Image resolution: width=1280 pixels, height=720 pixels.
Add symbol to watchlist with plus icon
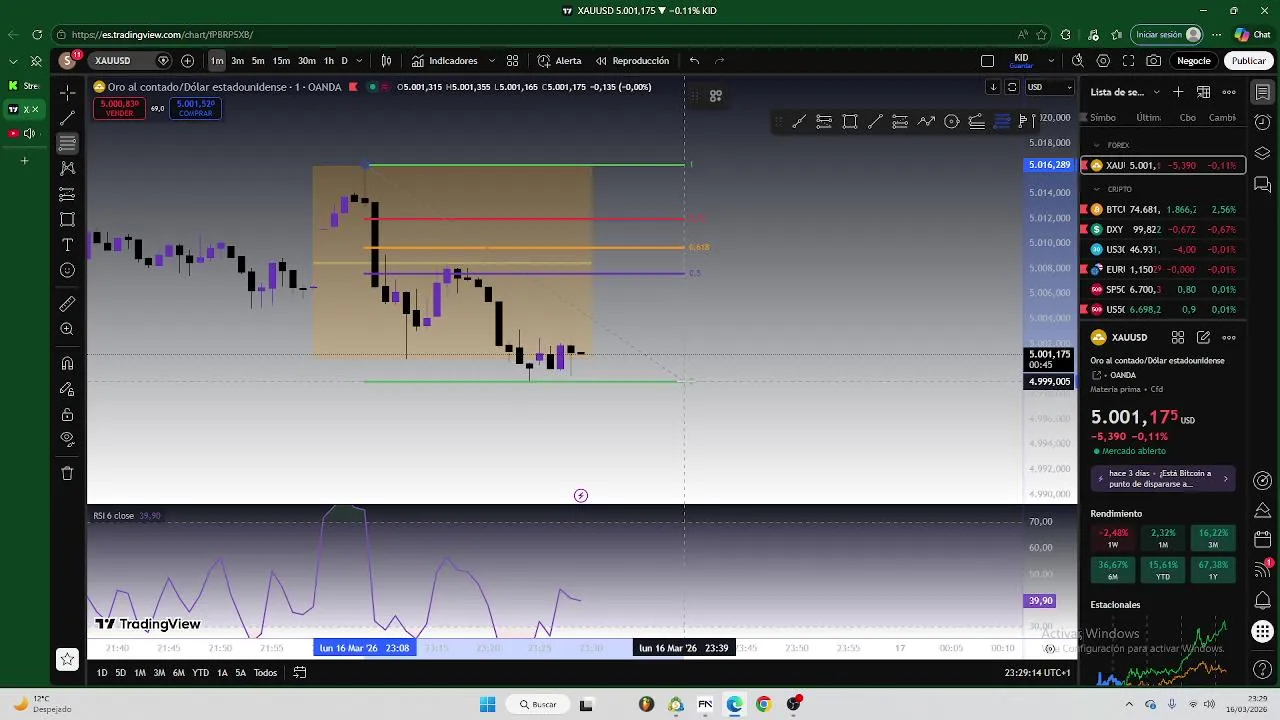coord(1178,92)
